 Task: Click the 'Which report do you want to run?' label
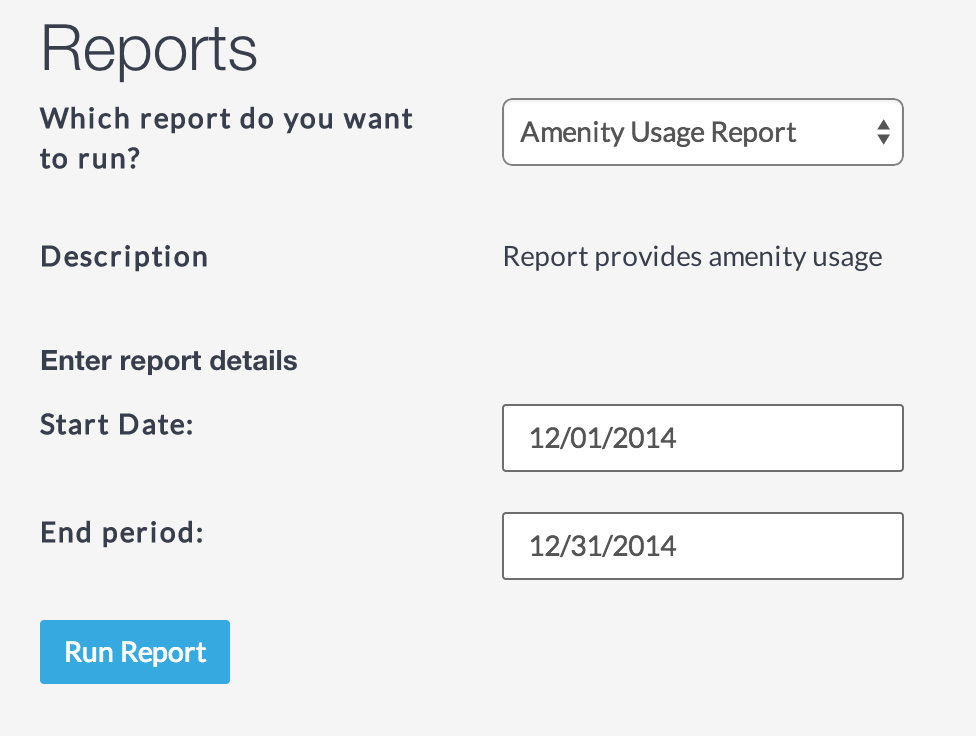pos(226,138)
